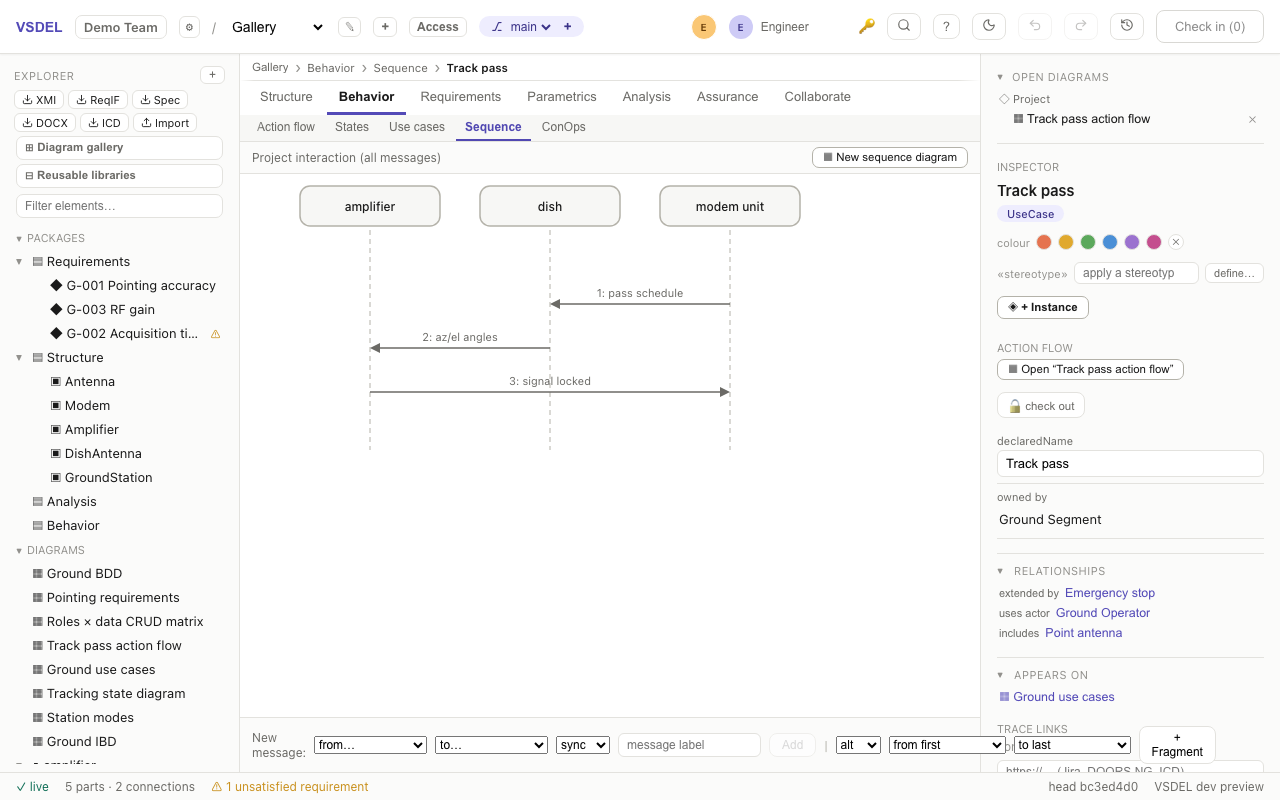Open the States sub-tab
This screenshot has height=800, width=1280.
click(x=352, y=127)
